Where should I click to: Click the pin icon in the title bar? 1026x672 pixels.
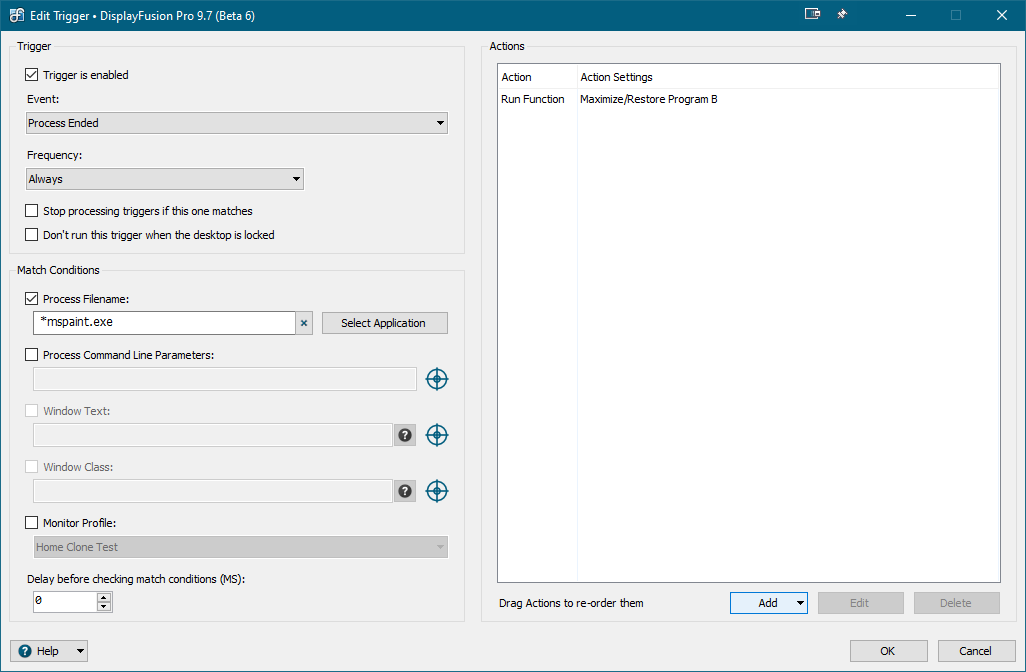pyautogui.click(x=842, y=15)
